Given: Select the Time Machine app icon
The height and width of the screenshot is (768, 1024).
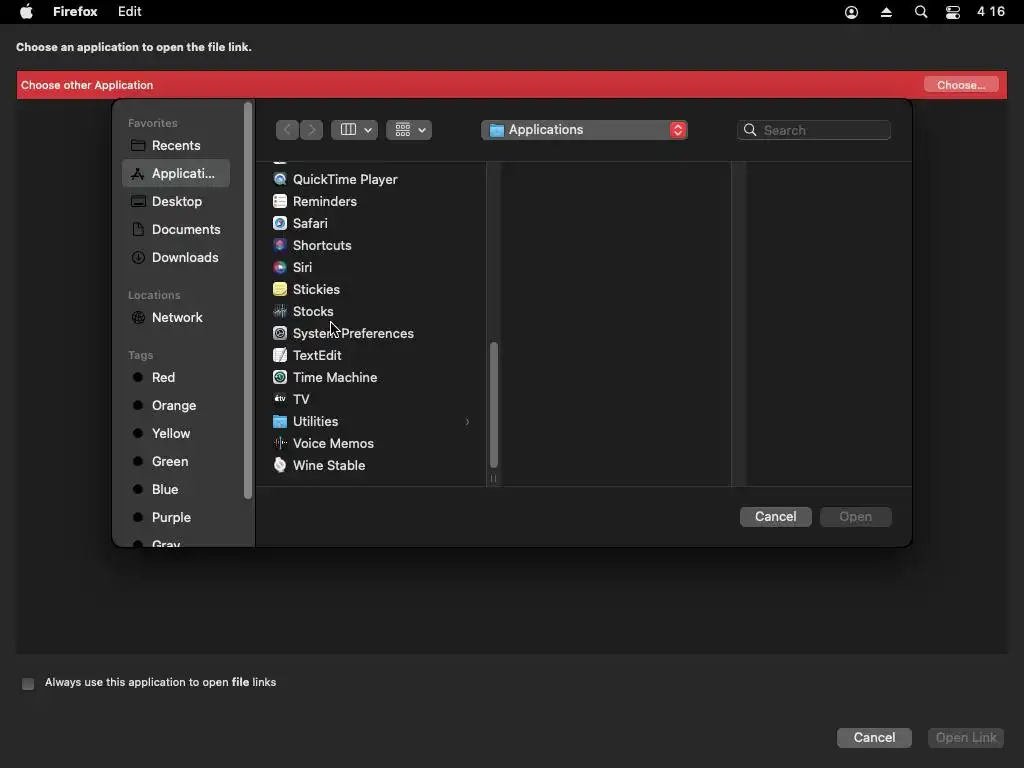Looking at the screenshot, I should 280,377.
